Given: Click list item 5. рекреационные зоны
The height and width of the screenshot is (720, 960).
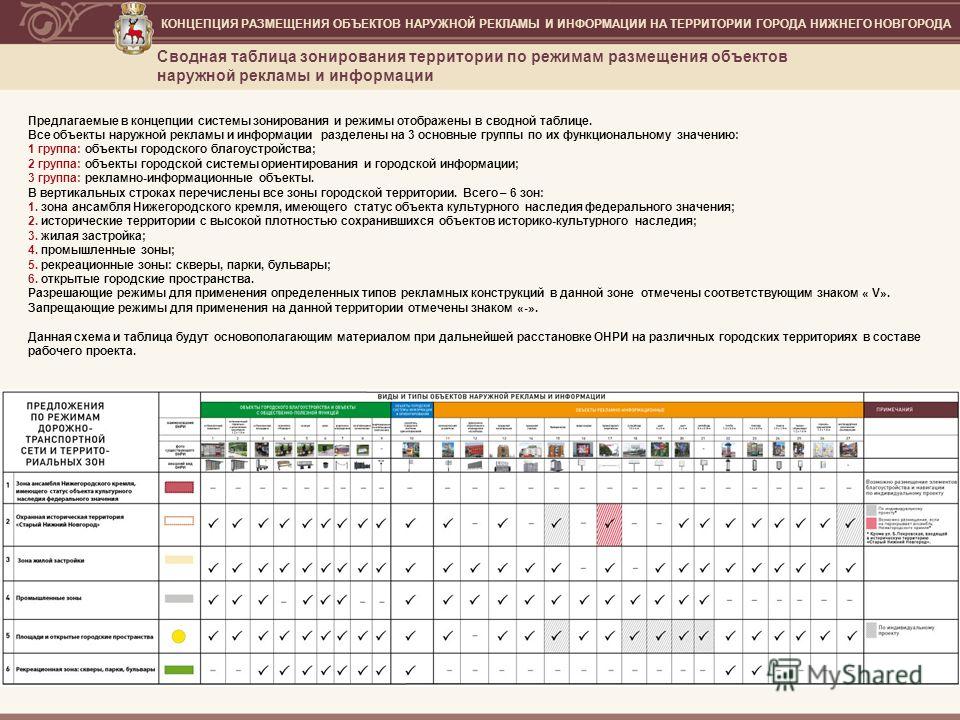Looking at the screenshot, I should coord(179,264).
